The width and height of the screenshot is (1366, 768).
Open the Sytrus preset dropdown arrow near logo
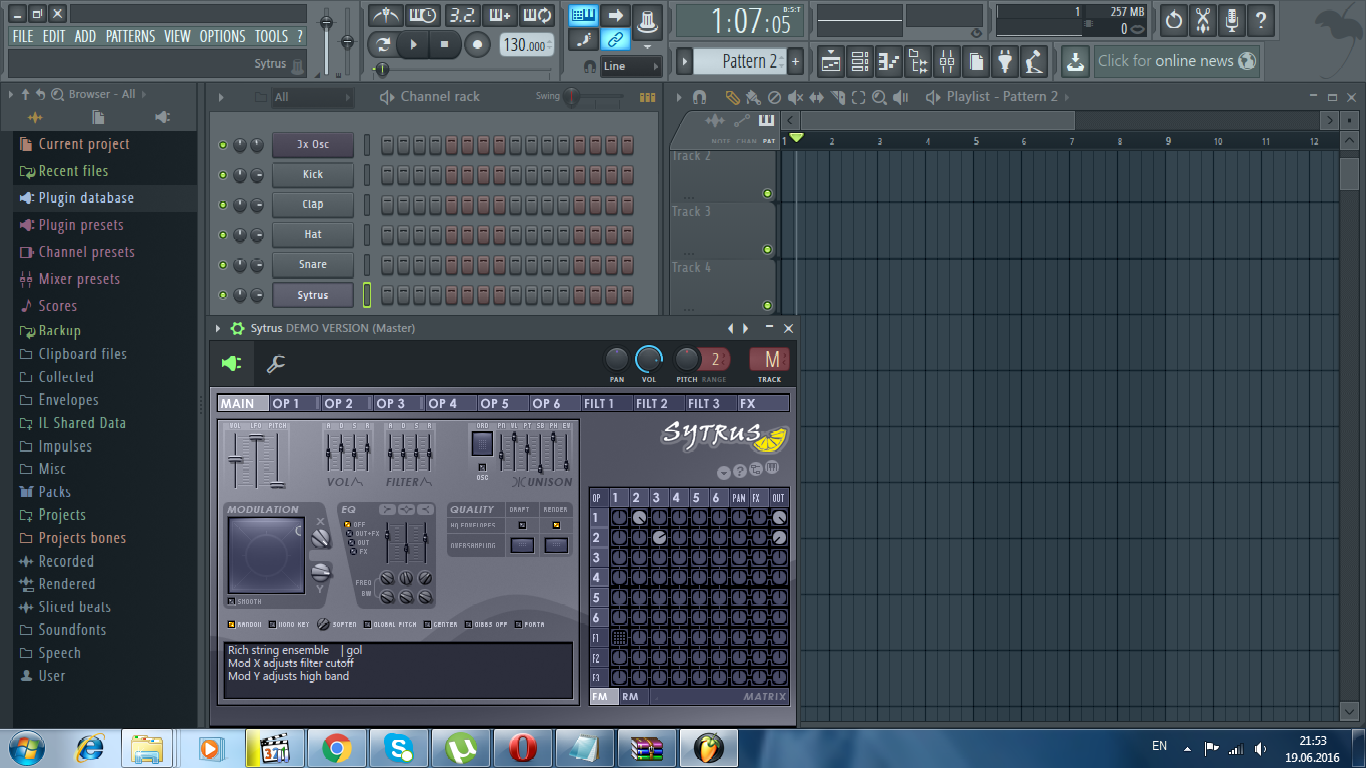click(724, 472)
